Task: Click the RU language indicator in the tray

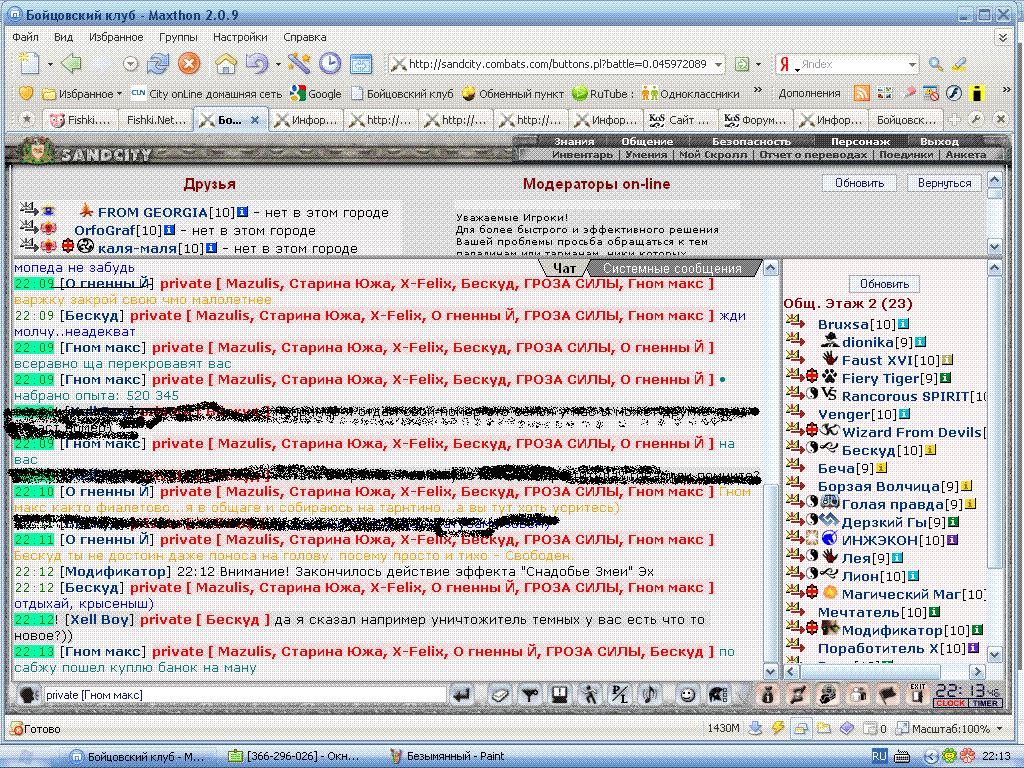Action: [x=880, y=756]
